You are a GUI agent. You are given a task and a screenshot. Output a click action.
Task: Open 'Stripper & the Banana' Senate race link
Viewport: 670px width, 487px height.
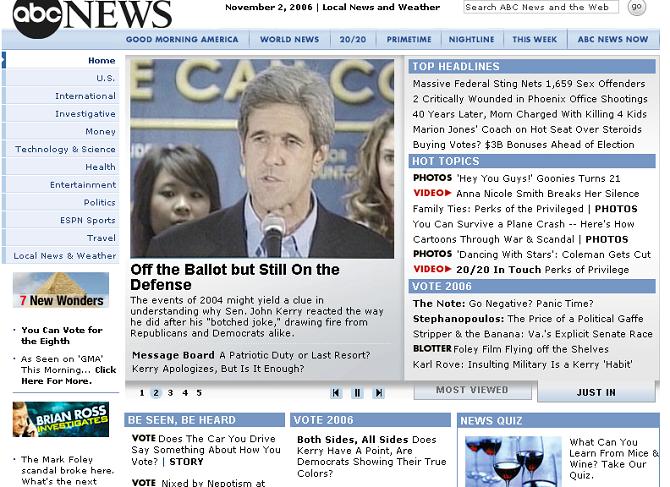533,334
